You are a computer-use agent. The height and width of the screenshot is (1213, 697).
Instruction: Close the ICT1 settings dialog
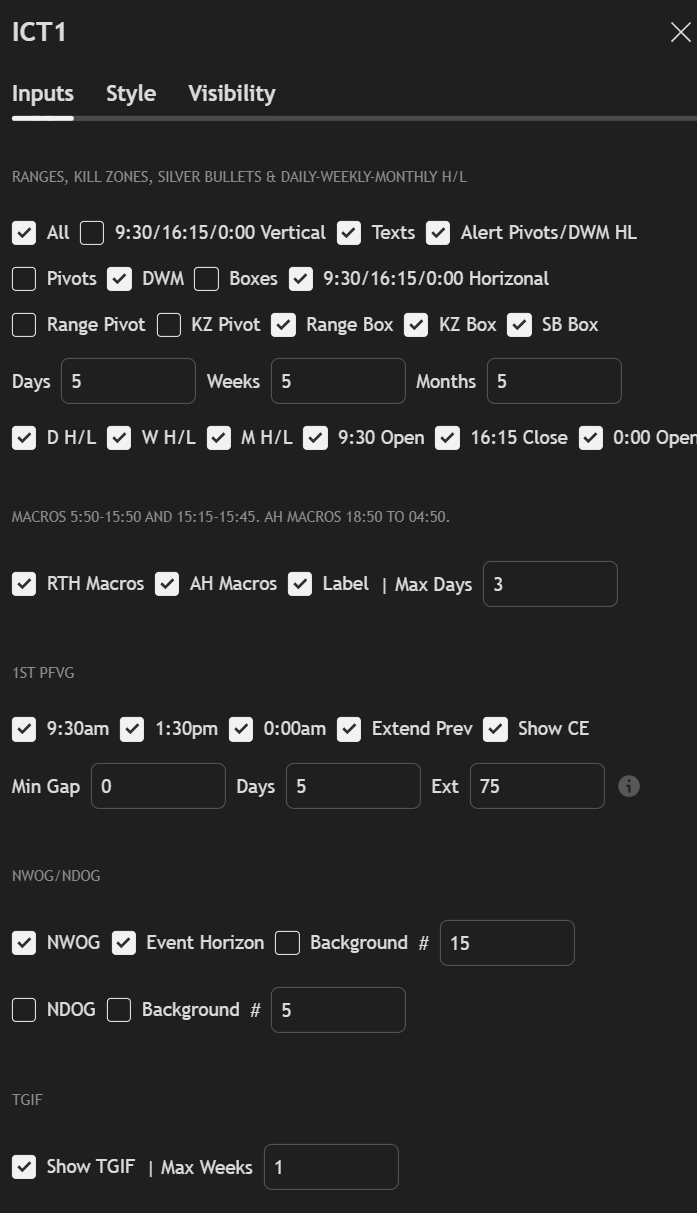click(x=680, y=33)
